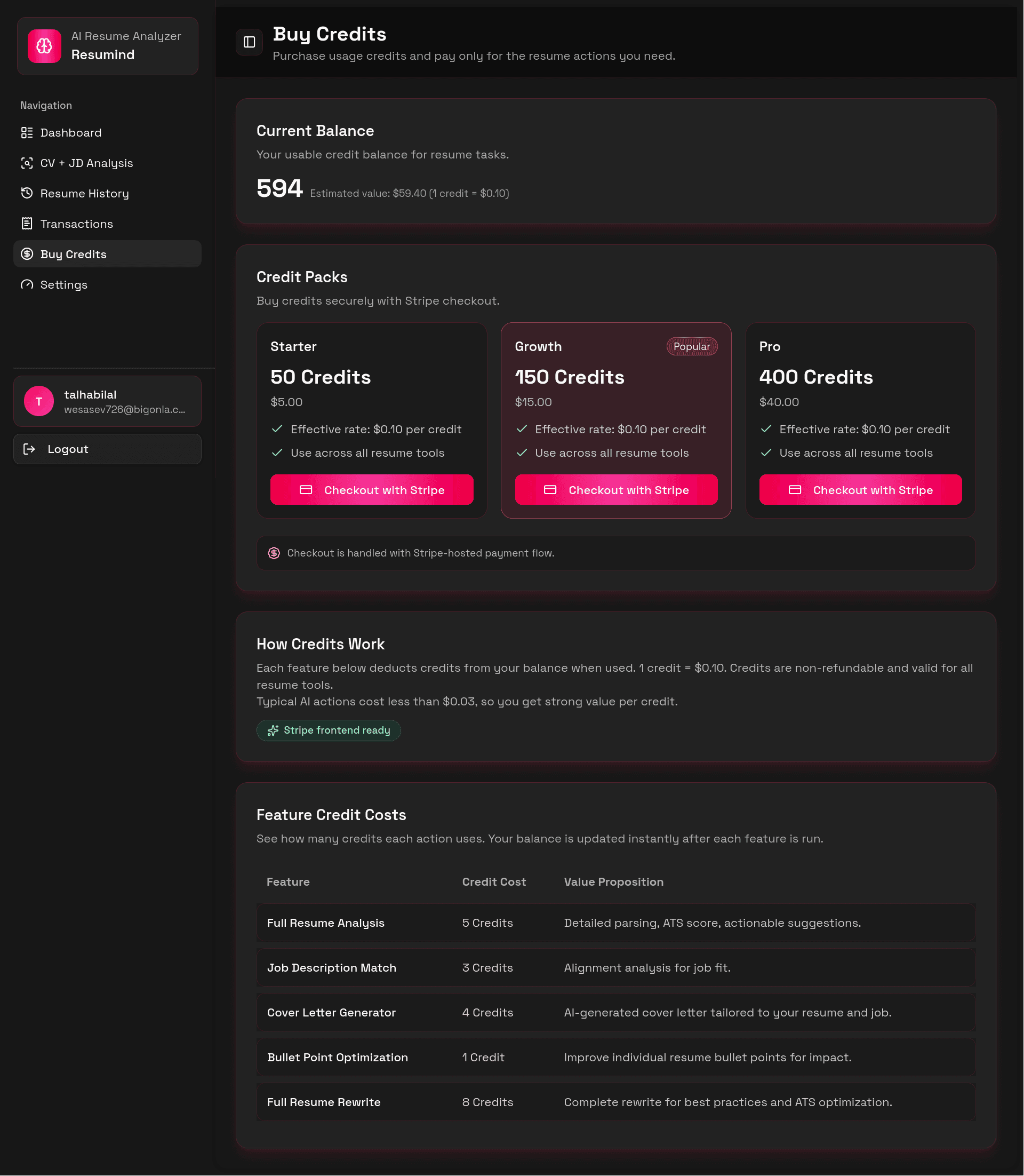Viewport: 1024px width, 1176px height.
Task: Open the talhabilal user profile card
Action: tap(107, 401)
